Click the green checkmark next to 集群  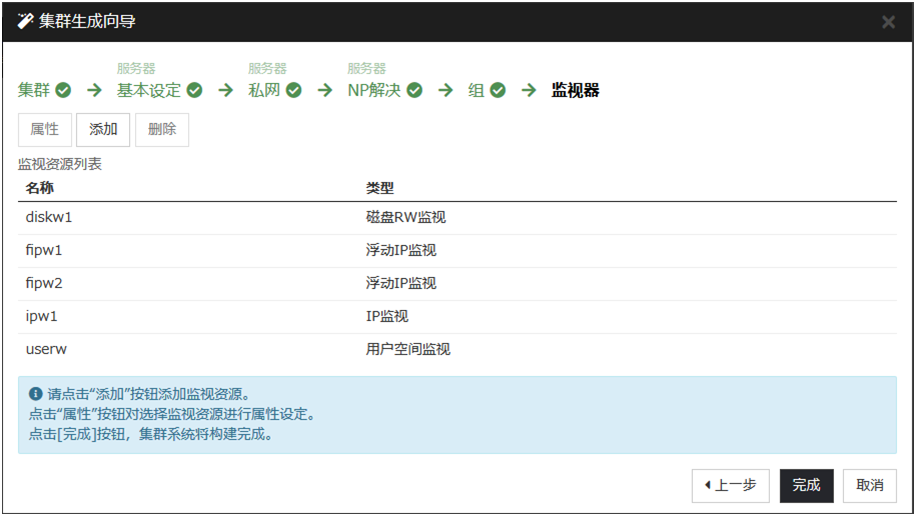pos(63,91)
